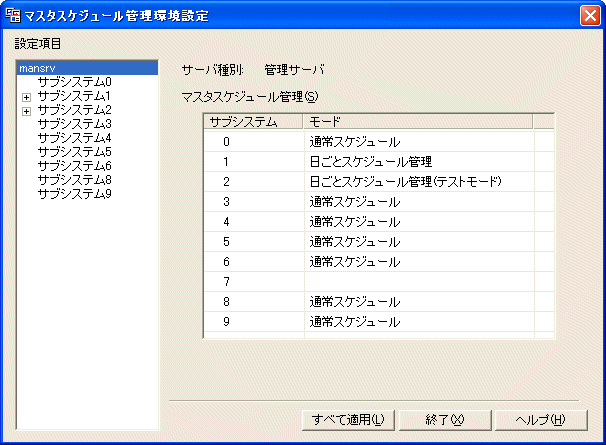
Task: Select table row for subsystem 5
Action: click(379, 242)
